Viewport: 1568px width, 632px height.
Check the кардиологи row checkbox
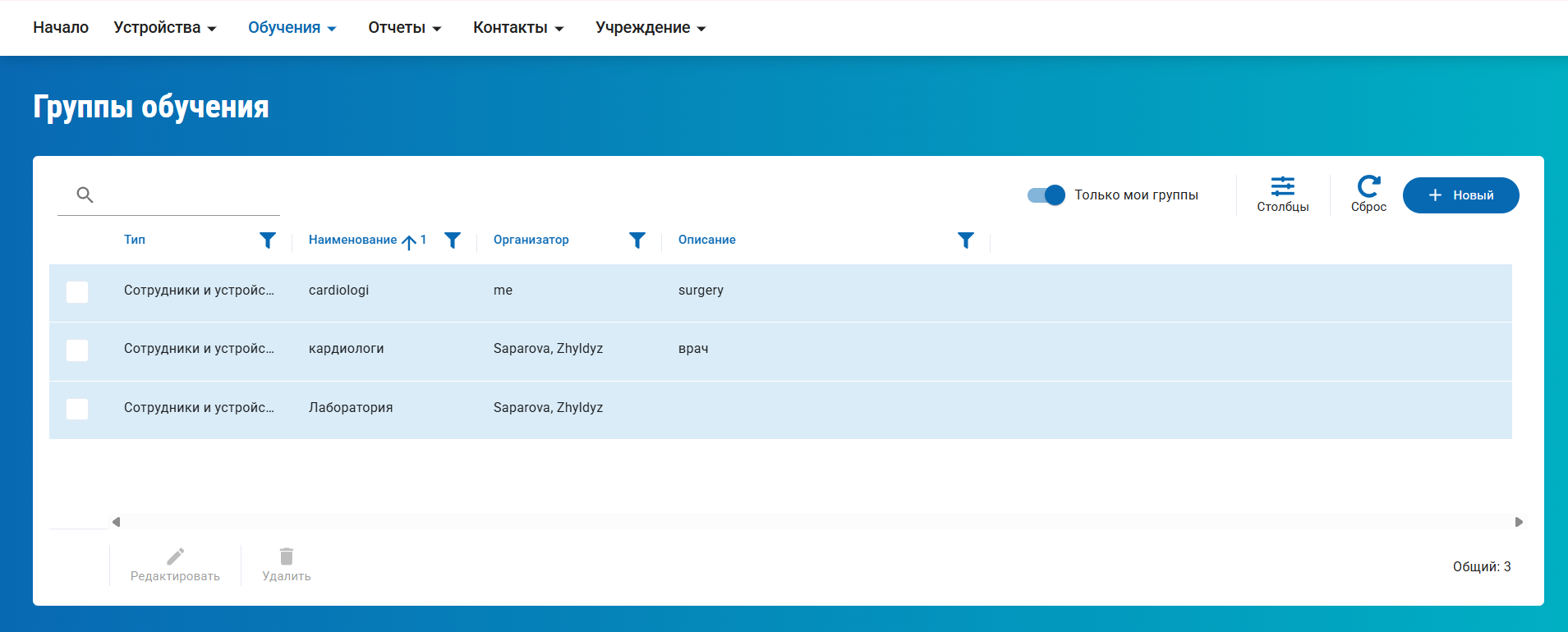pyautogui.click(x=77, y=350)
